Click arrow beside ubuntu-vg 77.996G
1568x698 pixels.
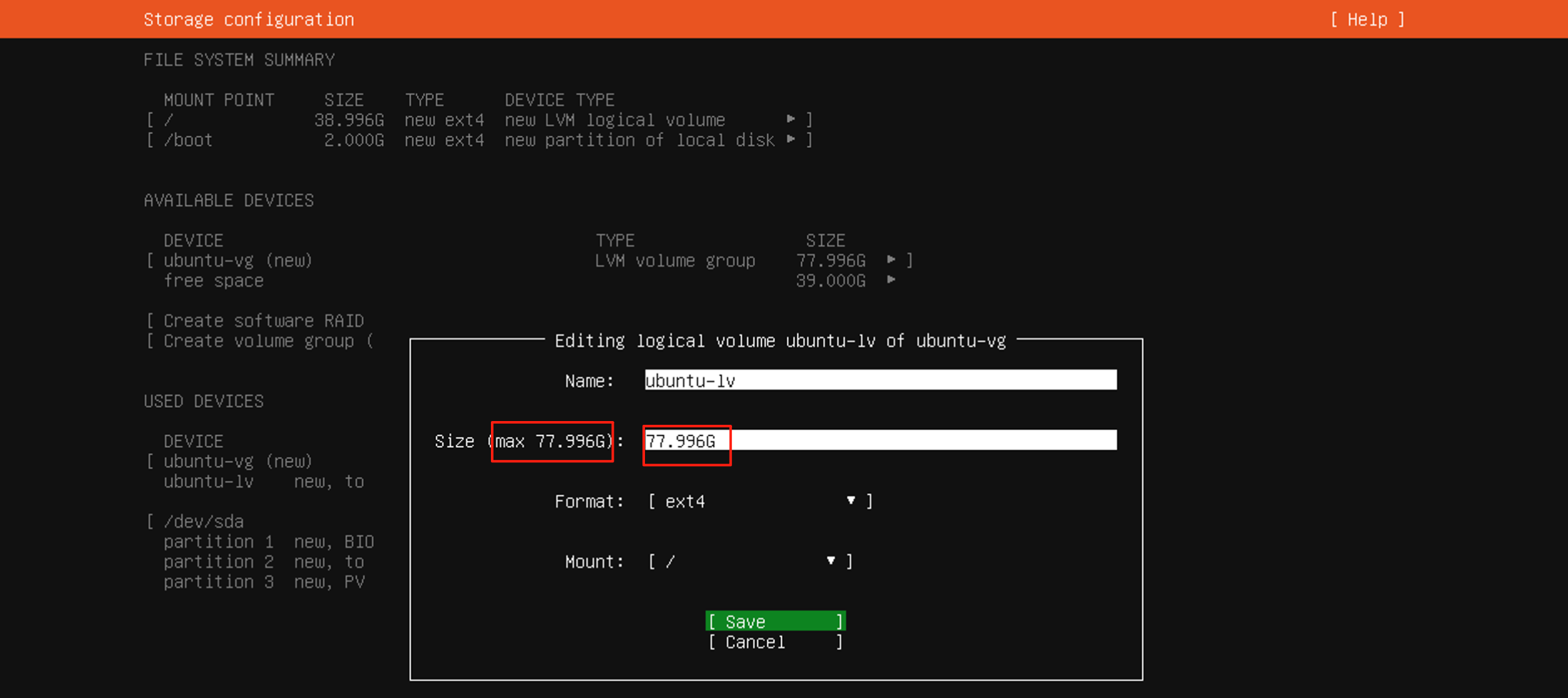[x=891, y=259]
